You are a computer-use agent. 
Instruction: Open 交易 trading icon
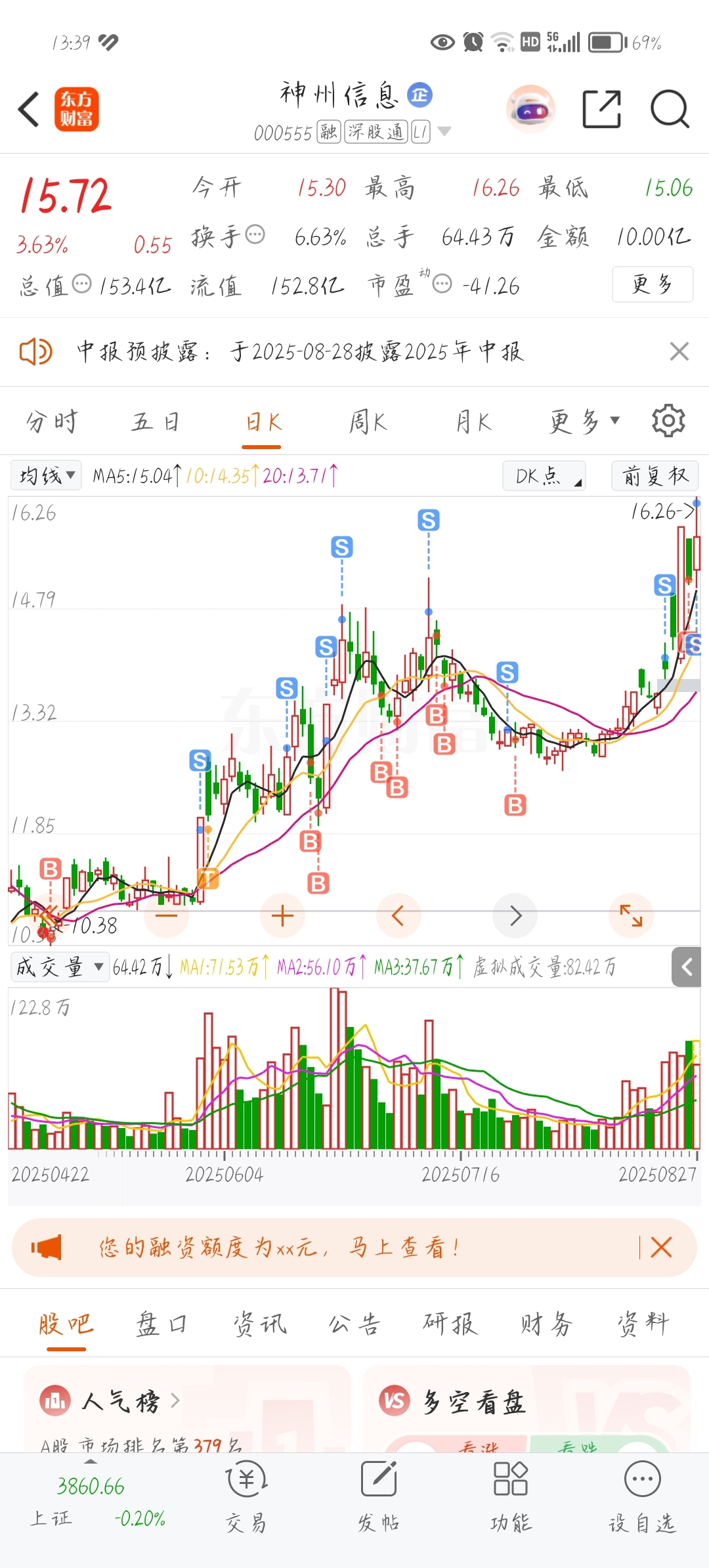[x=246, y=1497]
